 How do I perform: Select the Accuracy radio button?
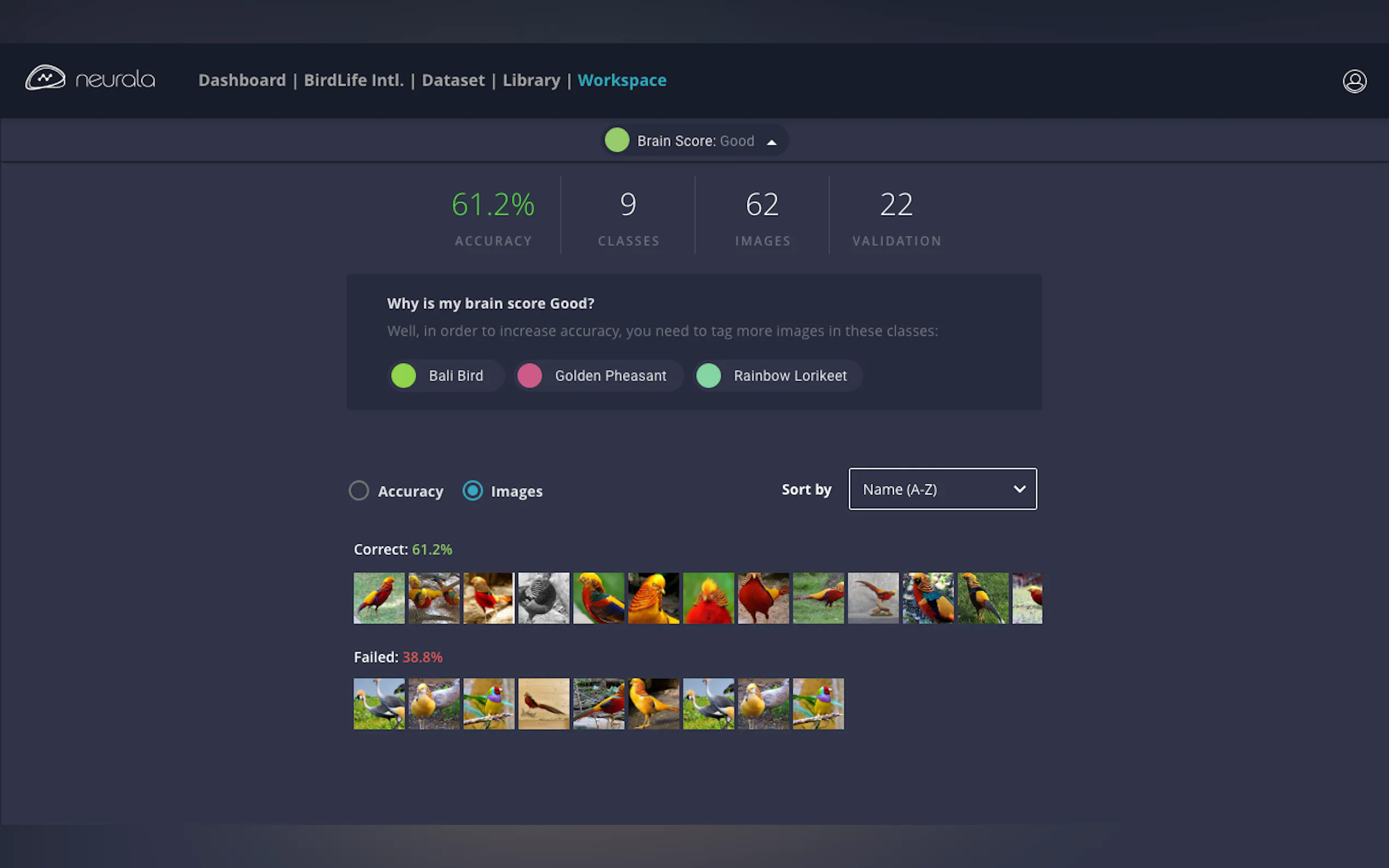(x=359, y=491)
